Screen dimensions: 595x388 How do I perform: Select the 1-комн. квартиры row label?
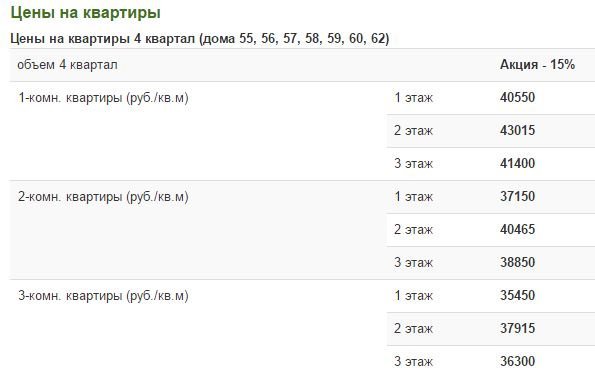(103, 98)
